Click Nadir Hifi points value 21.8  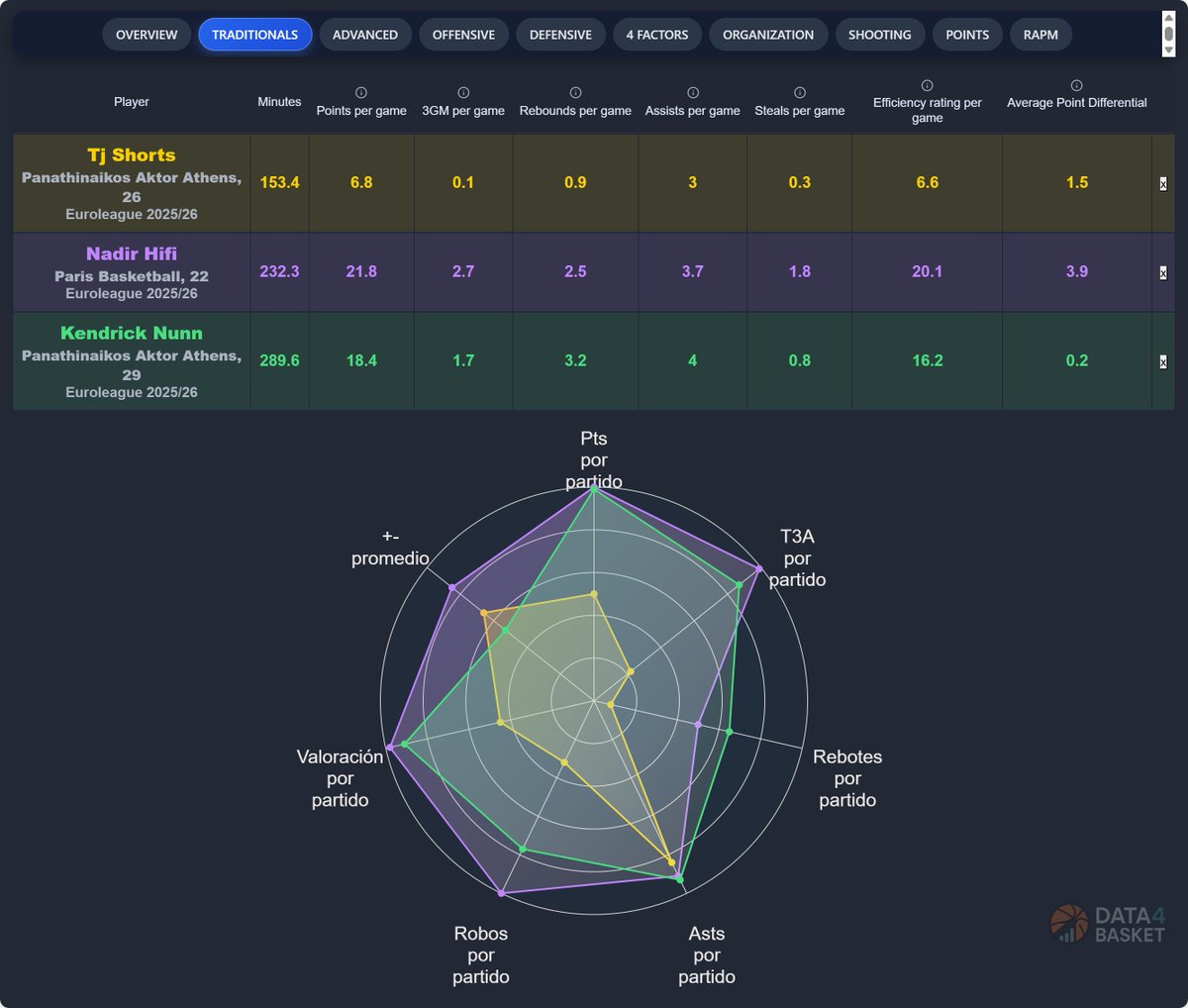(361, 271)
